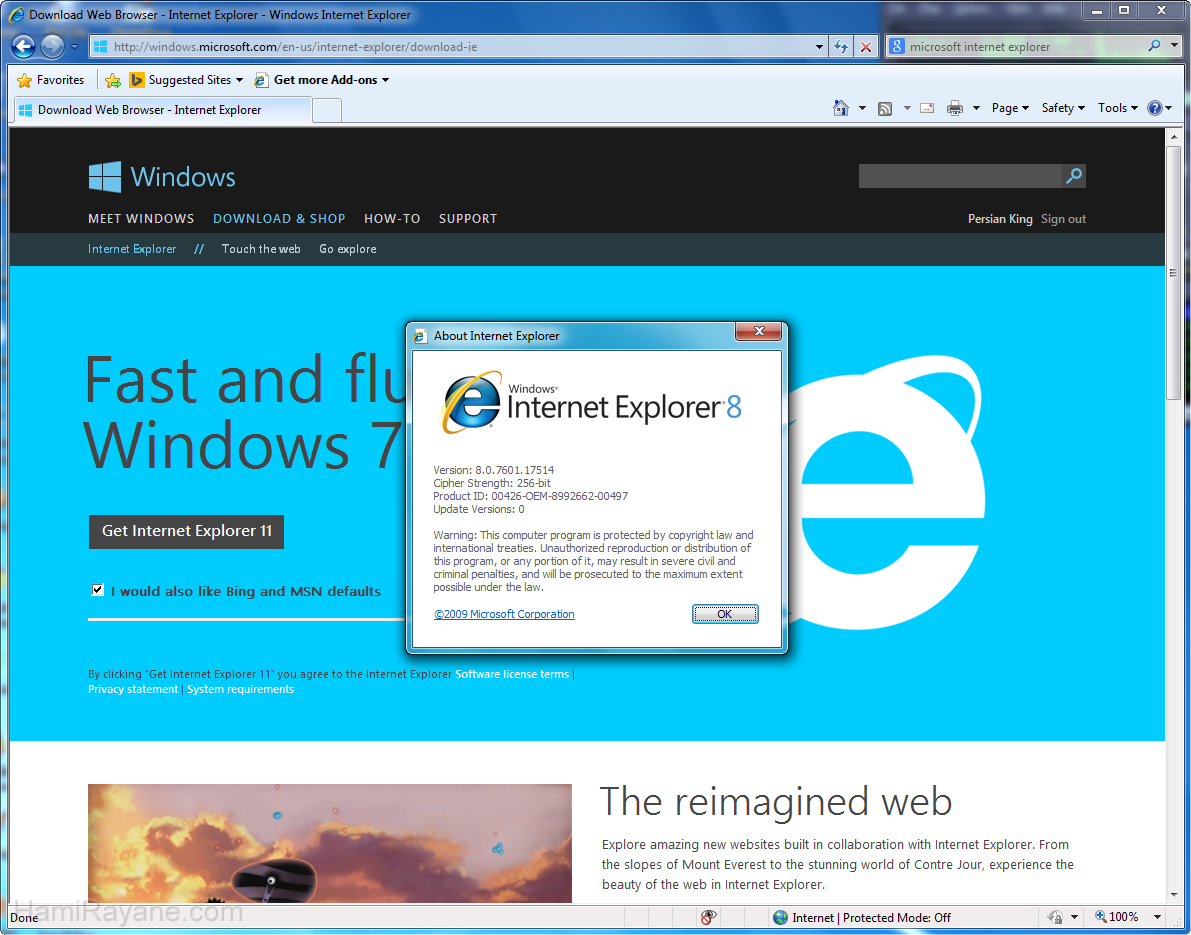Expand the Print options dropdown arrow
This screenshot has width=1191, height=935.
tap(976, 108)
